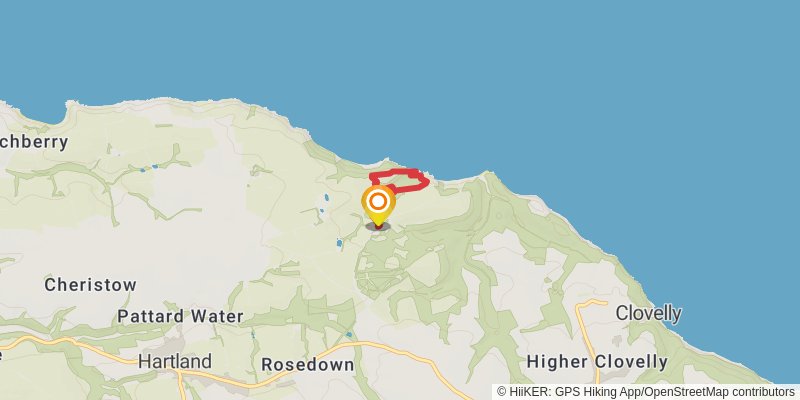Click the blue pond near Rosedown

tap(348, 335)
